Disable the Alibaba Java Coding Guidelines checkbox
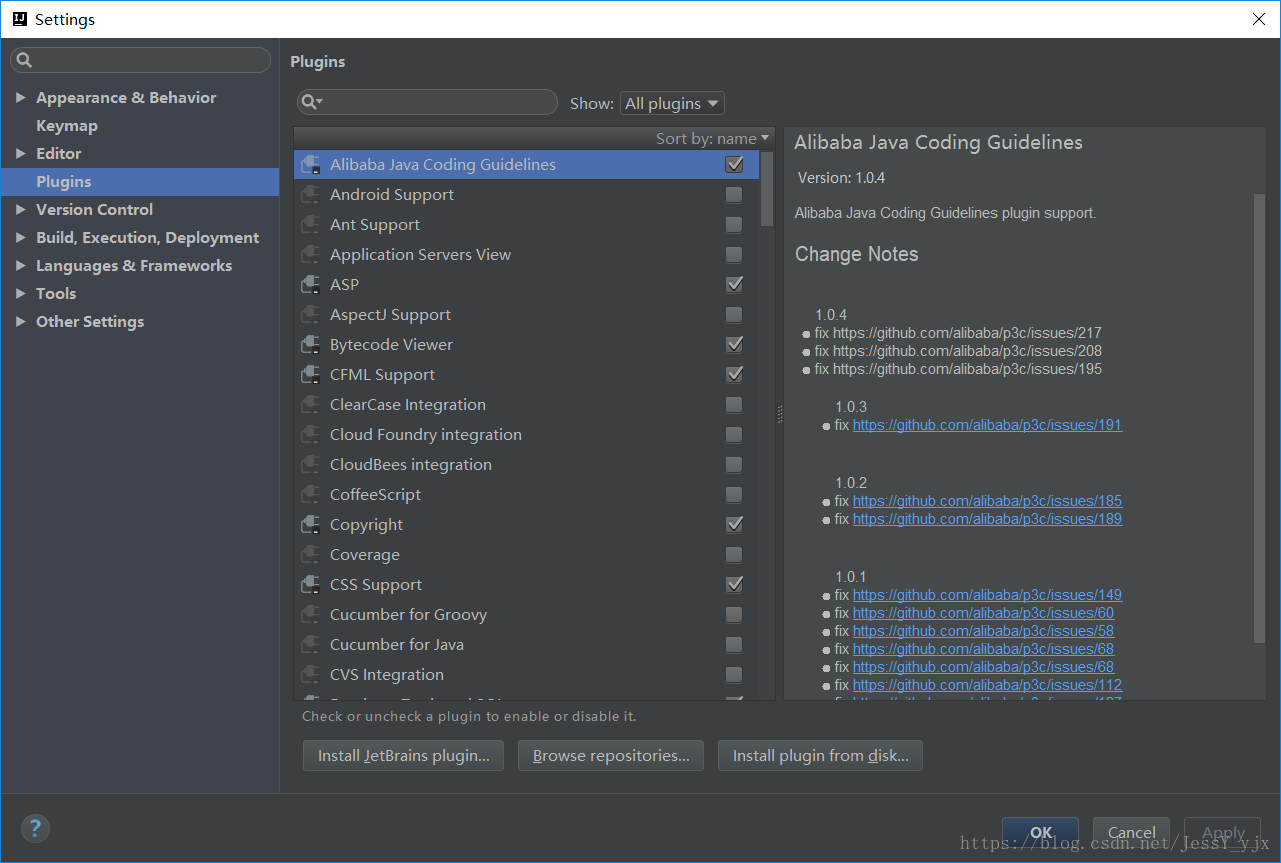 pos(734,164)
